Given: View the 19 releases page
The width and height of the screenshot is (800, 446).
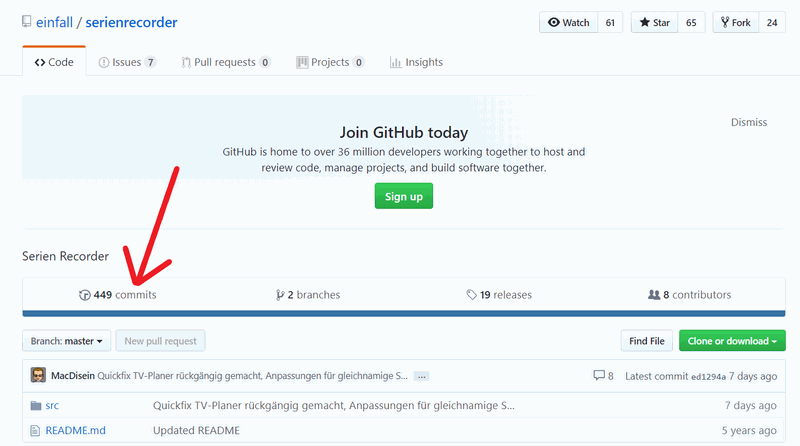Looking at the screenshot, I should (x=499, y=294).
